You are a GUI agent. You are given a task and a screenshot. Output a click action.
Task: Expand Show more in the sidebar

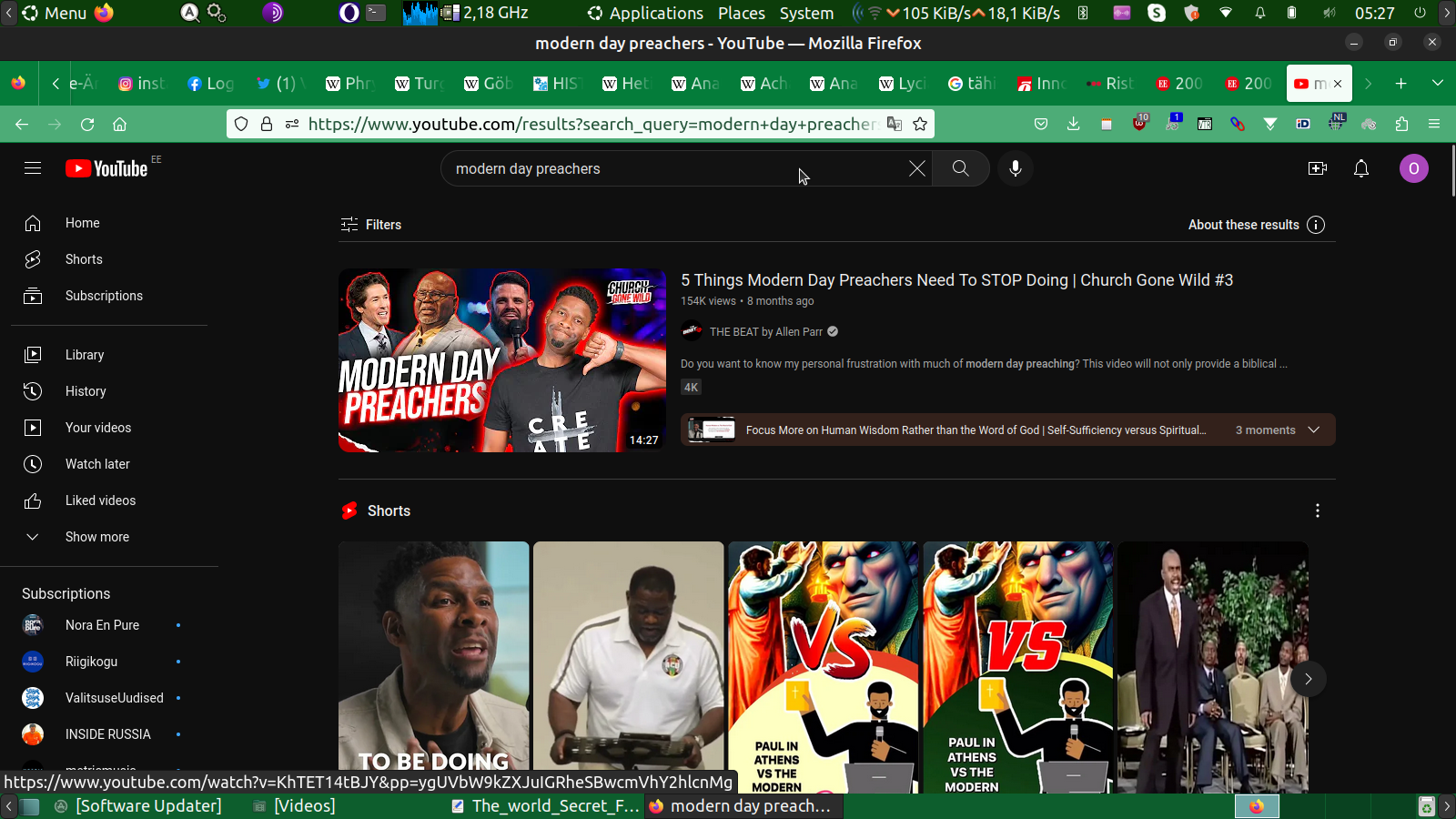tap(96, 537)
